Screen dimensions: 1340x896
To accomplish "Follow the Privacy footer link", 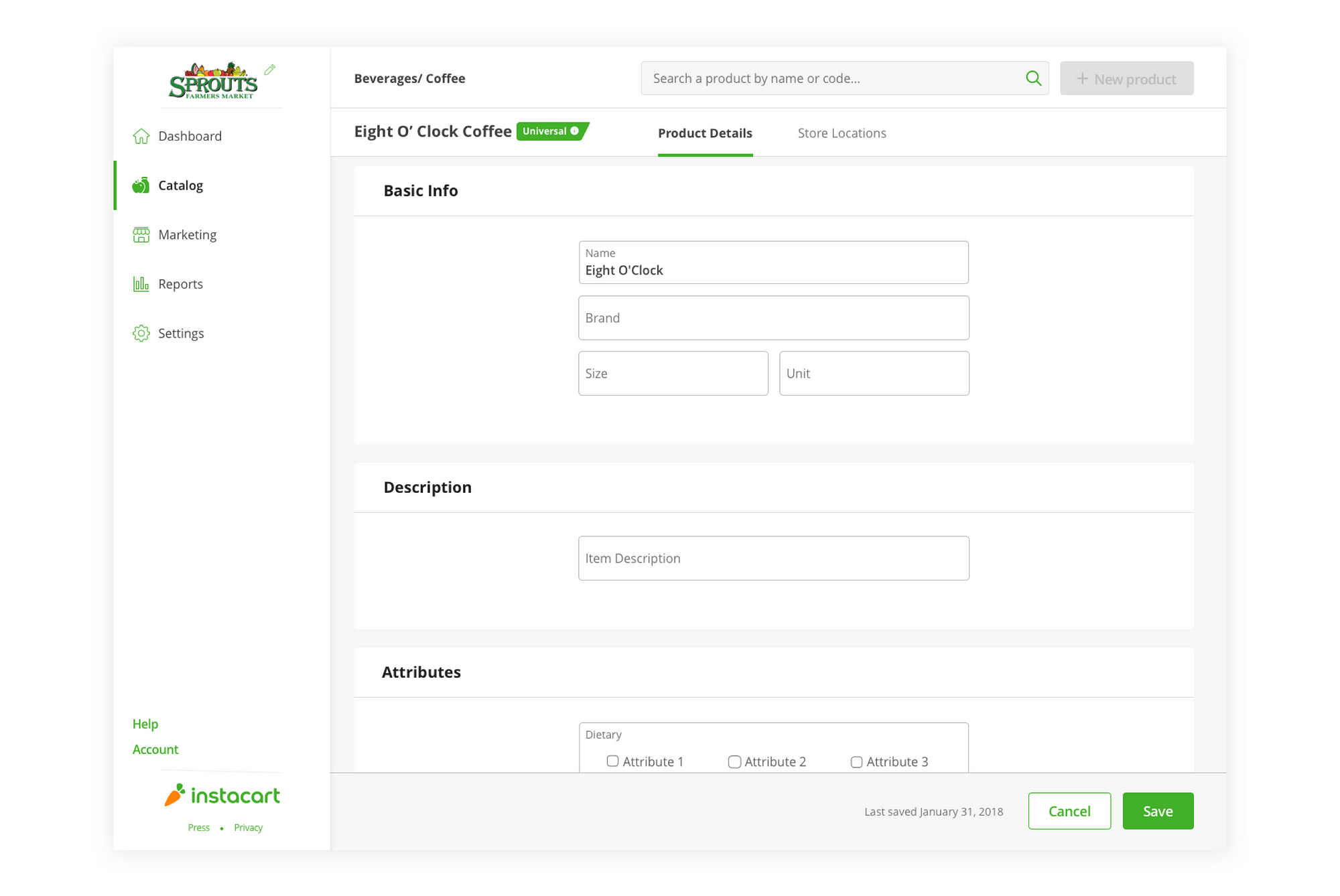I will coord(249,828).
